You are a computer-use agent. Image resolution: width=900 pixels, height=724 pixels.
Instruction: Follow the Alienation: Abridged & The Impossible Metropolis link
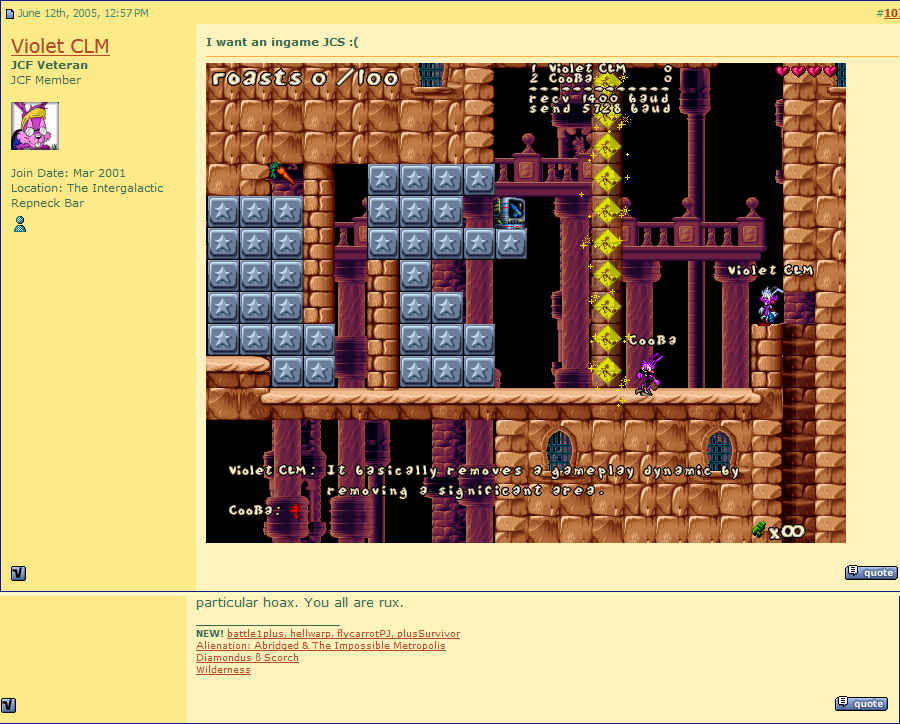(321, 645)
